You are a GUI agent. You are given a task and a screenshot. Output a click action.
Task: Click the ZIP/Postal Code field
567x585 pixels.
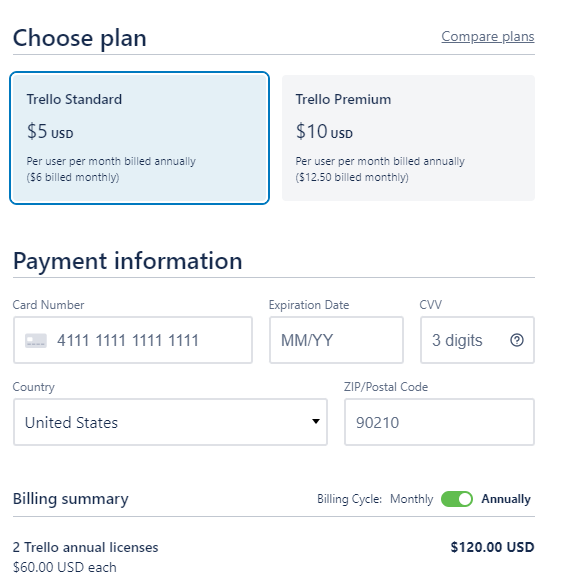tap(439, 422)
